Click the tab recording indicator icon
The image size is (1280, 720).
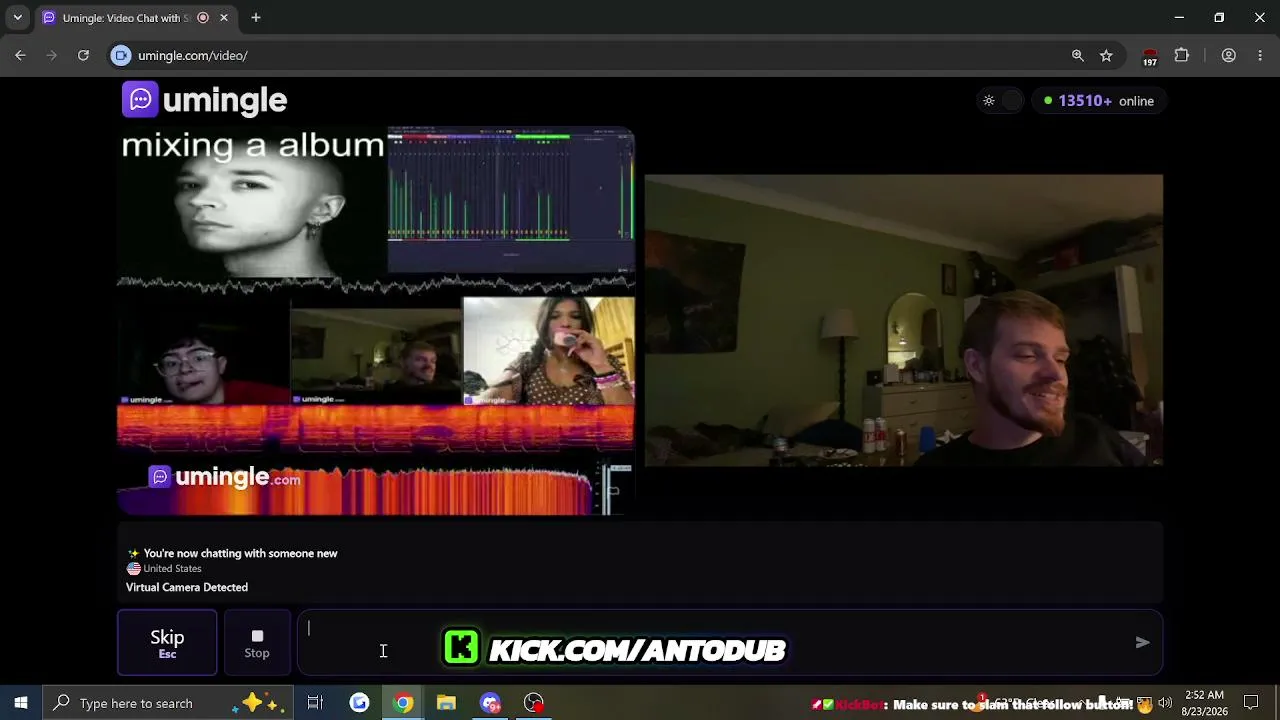click(x=203, y=18)
